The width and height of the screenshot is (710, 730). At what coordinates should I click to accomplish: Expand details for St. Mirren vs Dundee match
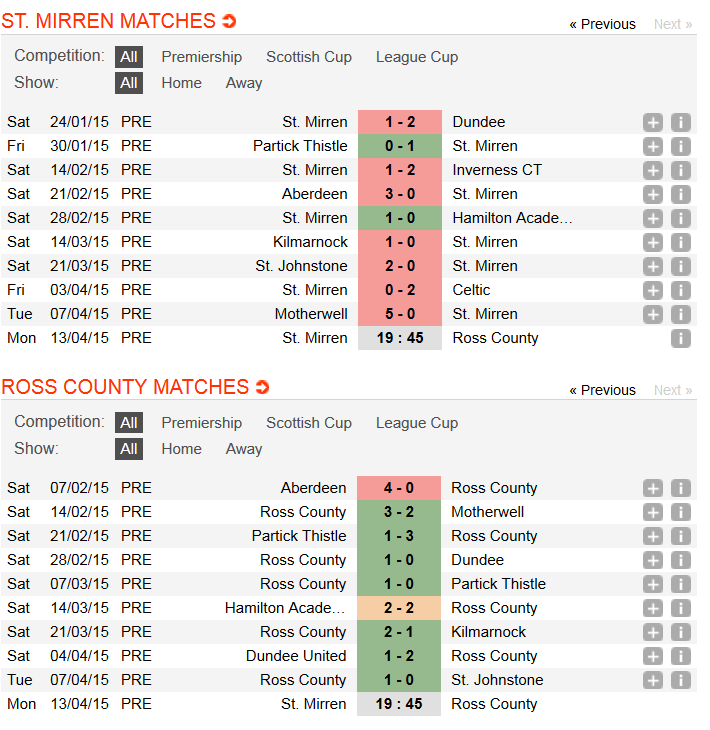click(653, 122)
